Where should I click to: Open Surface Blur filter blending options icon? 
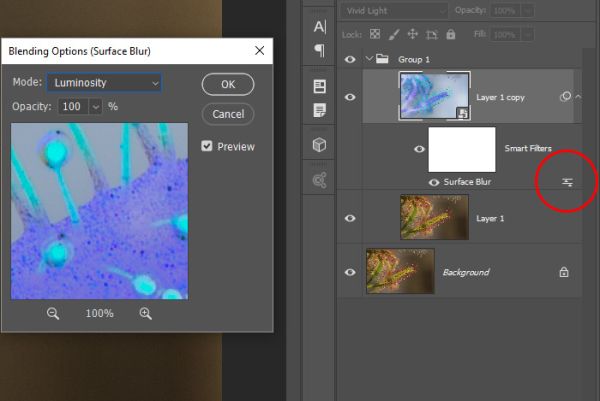coord(567,182)
